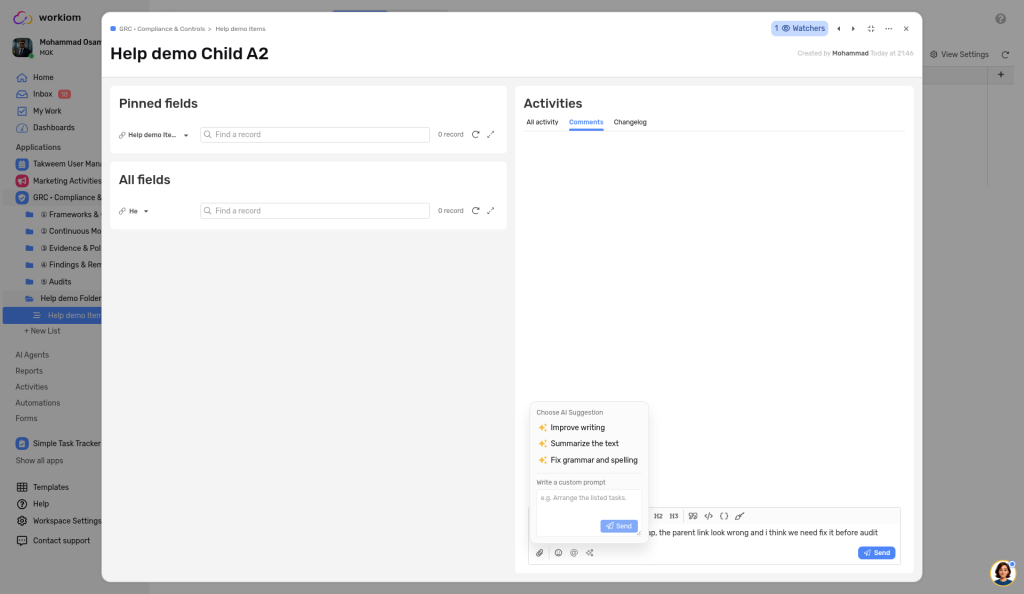Open Dashboards in the sidebar
1024x594 pixels.
pos(54,128)
